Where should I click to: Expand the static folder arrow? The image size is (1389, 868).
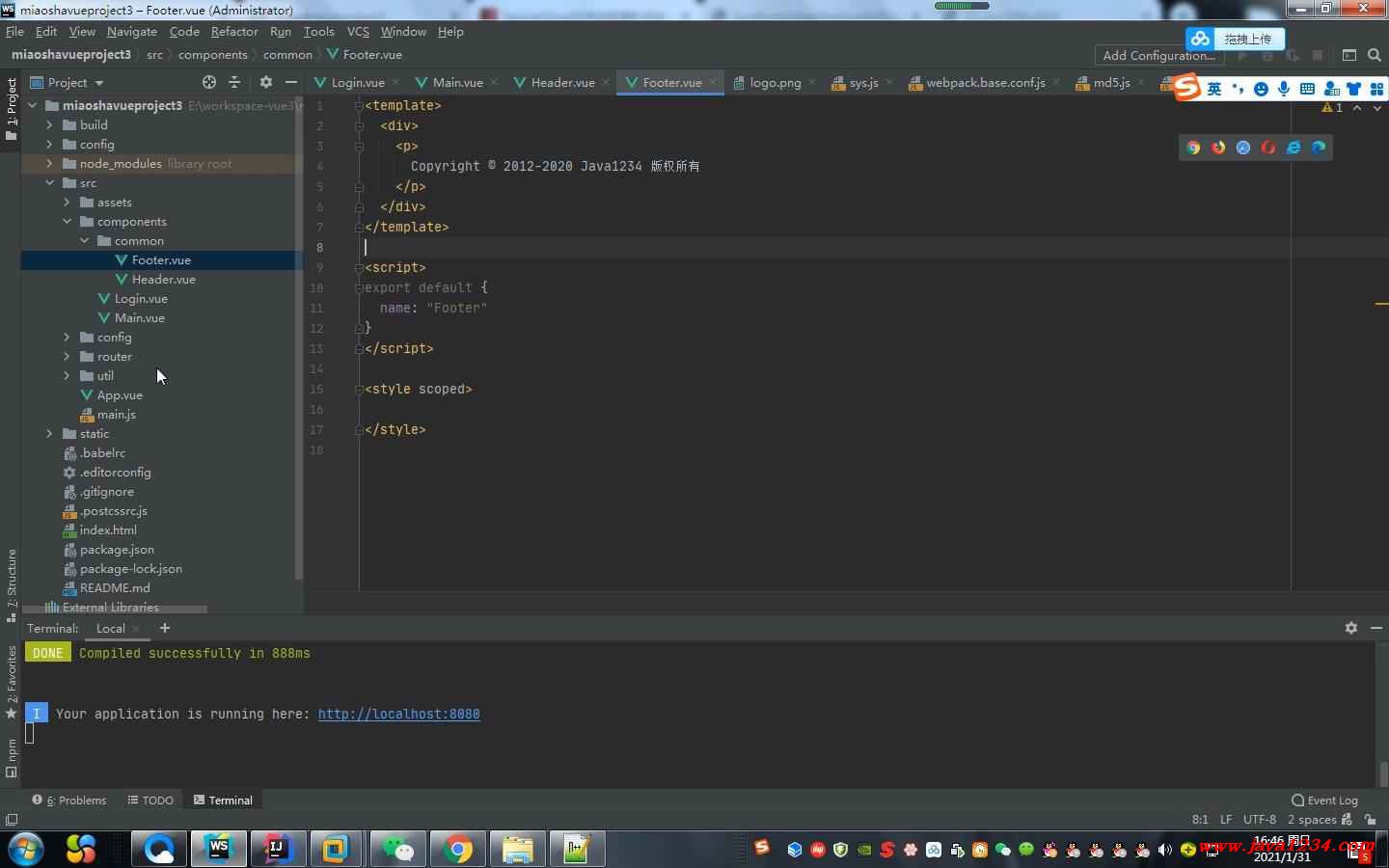49,434
